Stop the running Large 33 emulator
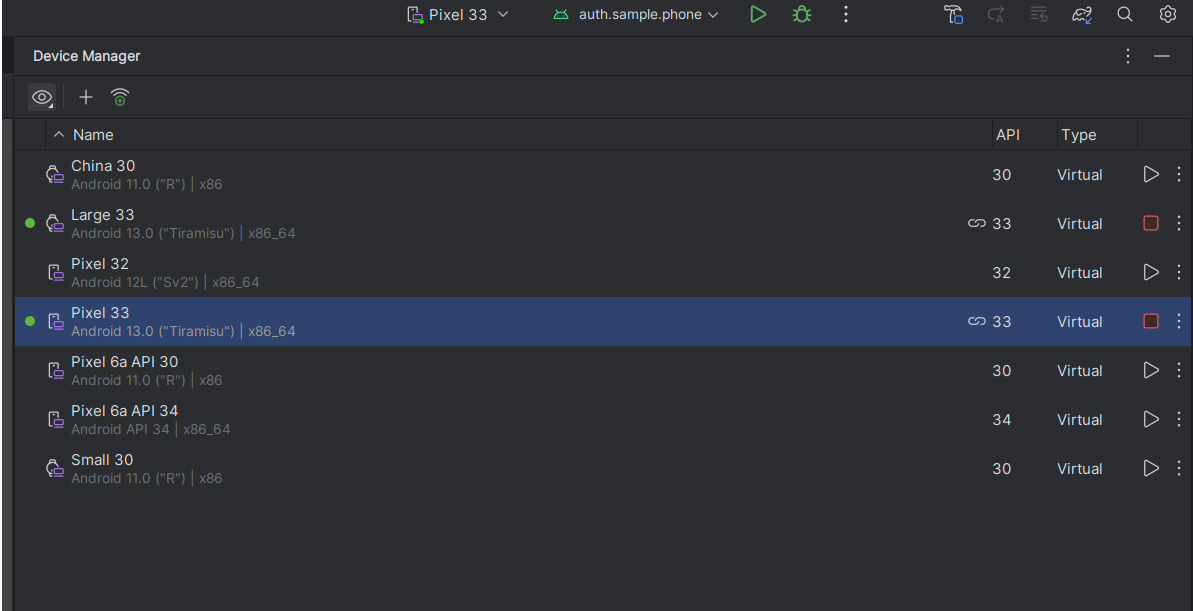Screen dimensions: 1193x611 [x=1151, y=223]
